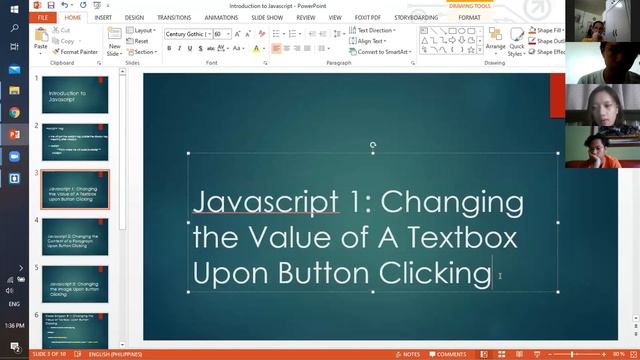Screen dimensions: 640x360
Task: Click the Redo/Repeat icon in title bar
Action: point(83,5)
